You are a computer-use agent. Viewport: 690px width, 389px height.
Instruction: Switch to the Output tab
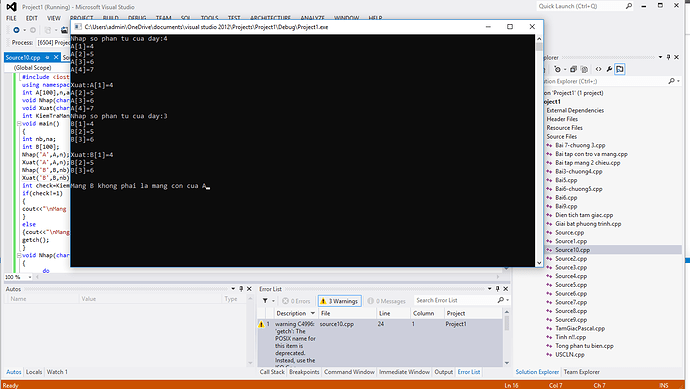click(444, 372)
